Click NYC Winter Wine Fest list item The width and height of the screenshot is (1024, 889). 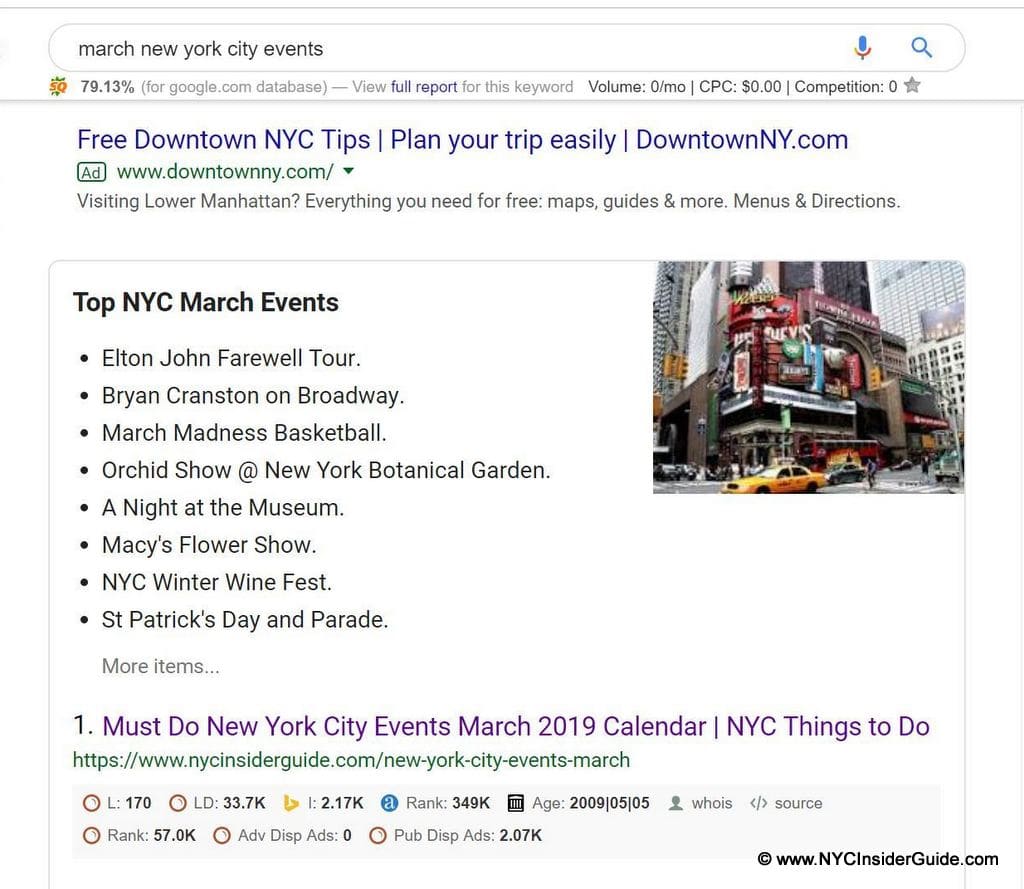(217, 582)
